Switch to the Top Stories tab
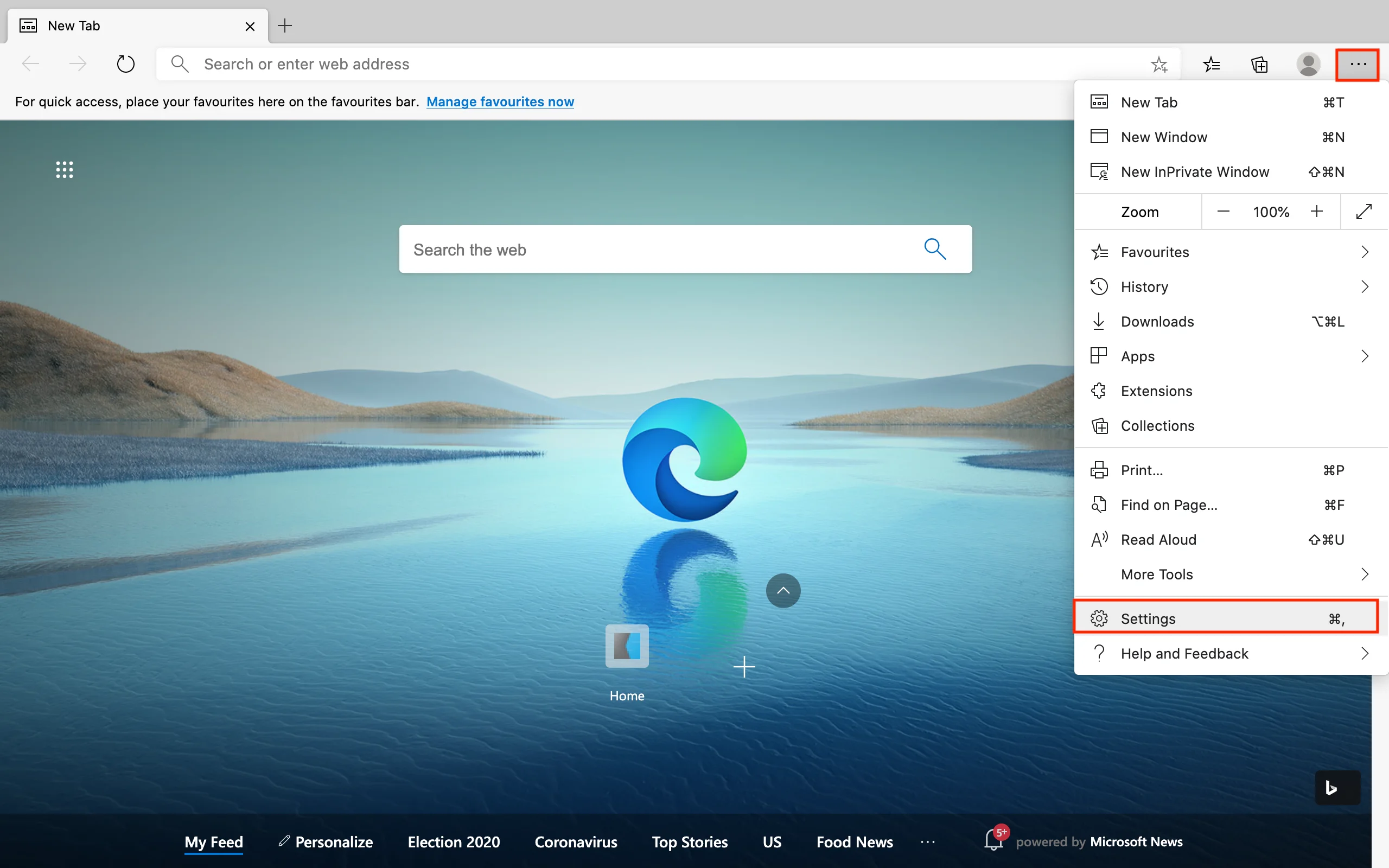1389x868 pixels. tap(689, 841)
